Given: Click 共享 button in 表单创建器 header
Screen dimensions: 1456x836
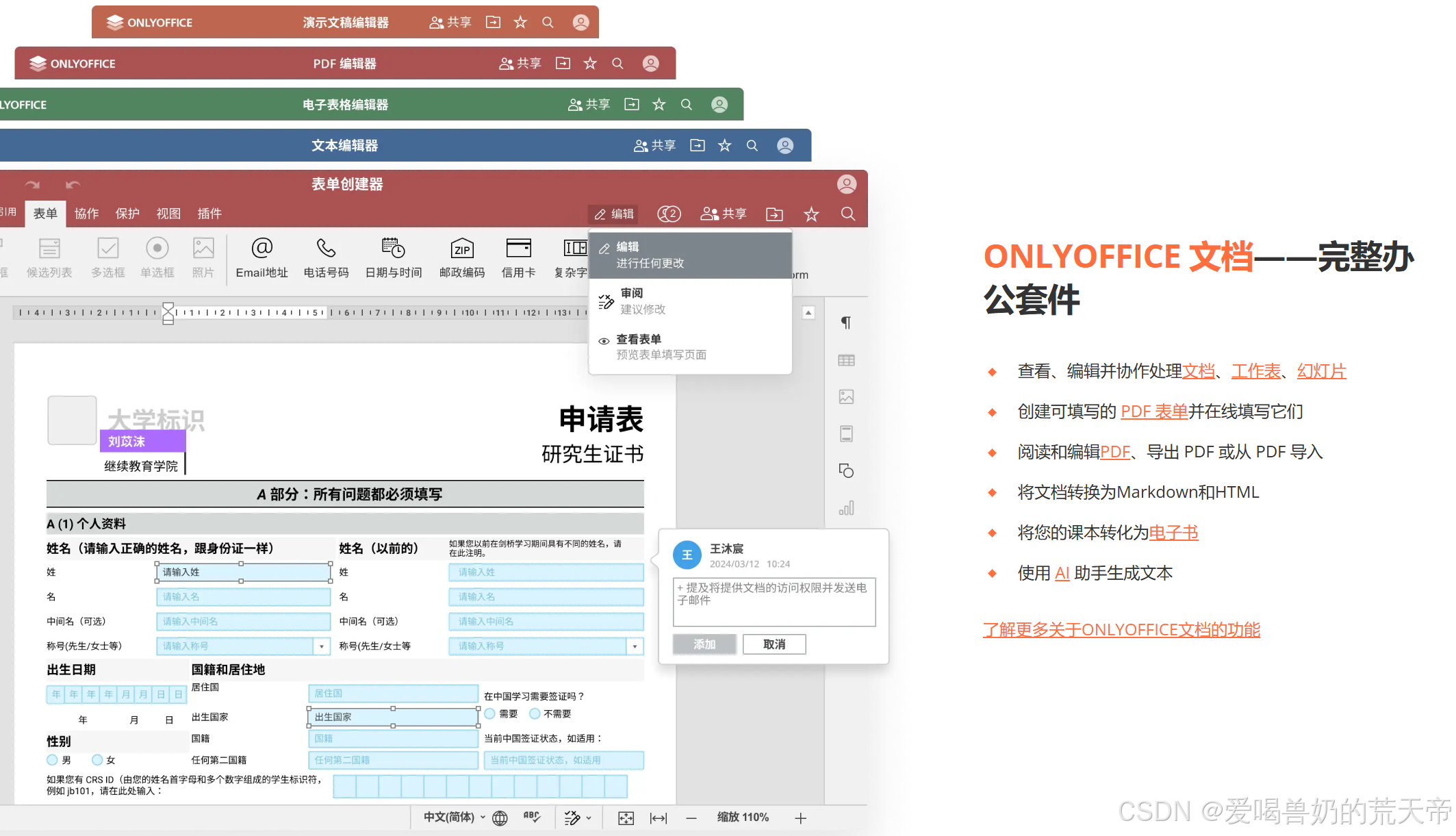Looking at the screenshot, I should (724, 214).
